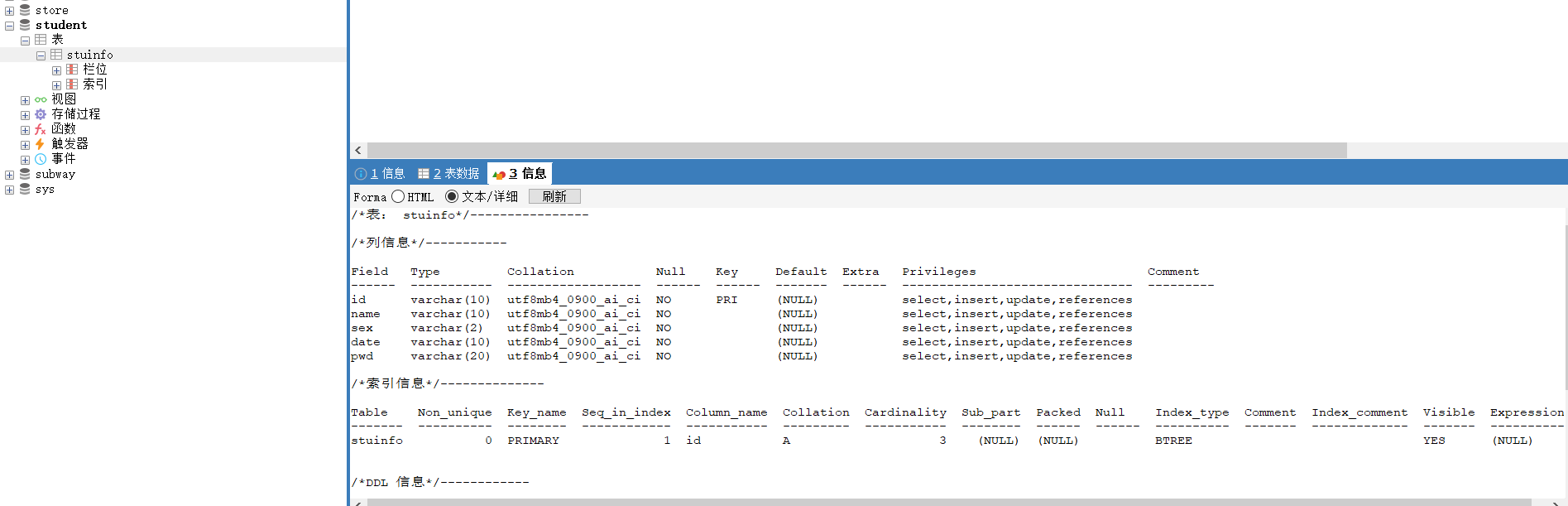Click the indexes (索引) icon
Screen dimensions: 1568x506
point(72,84)
